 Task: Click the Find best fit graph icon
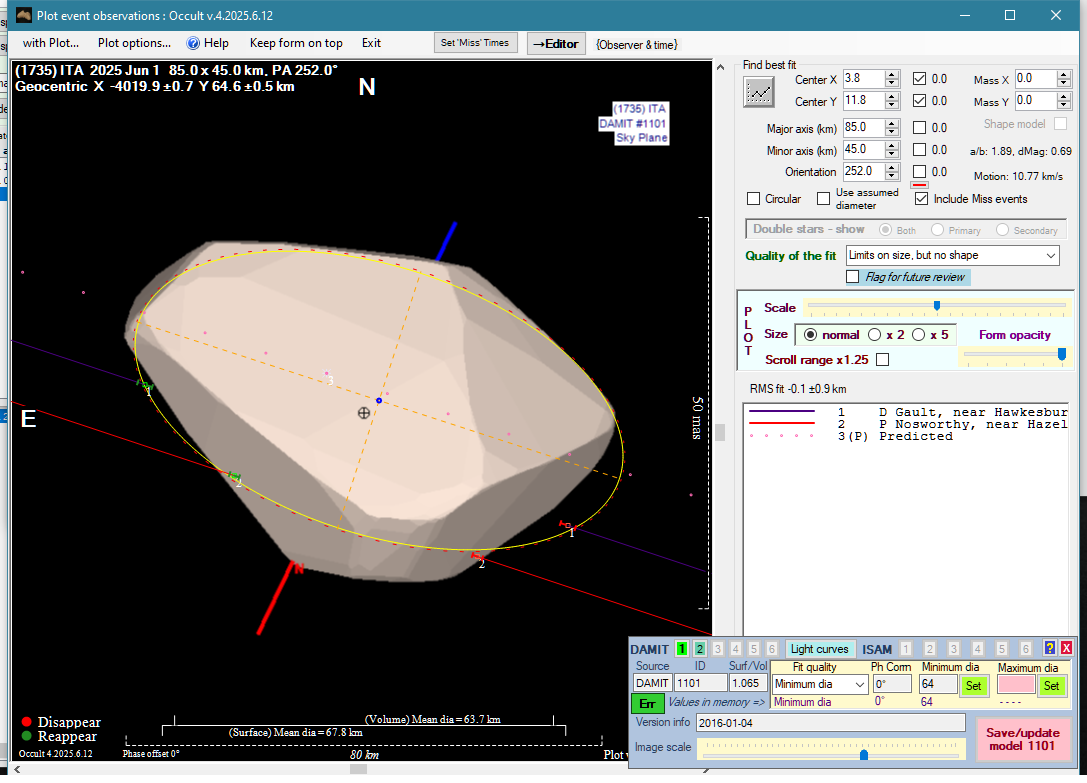coord(760,92)
